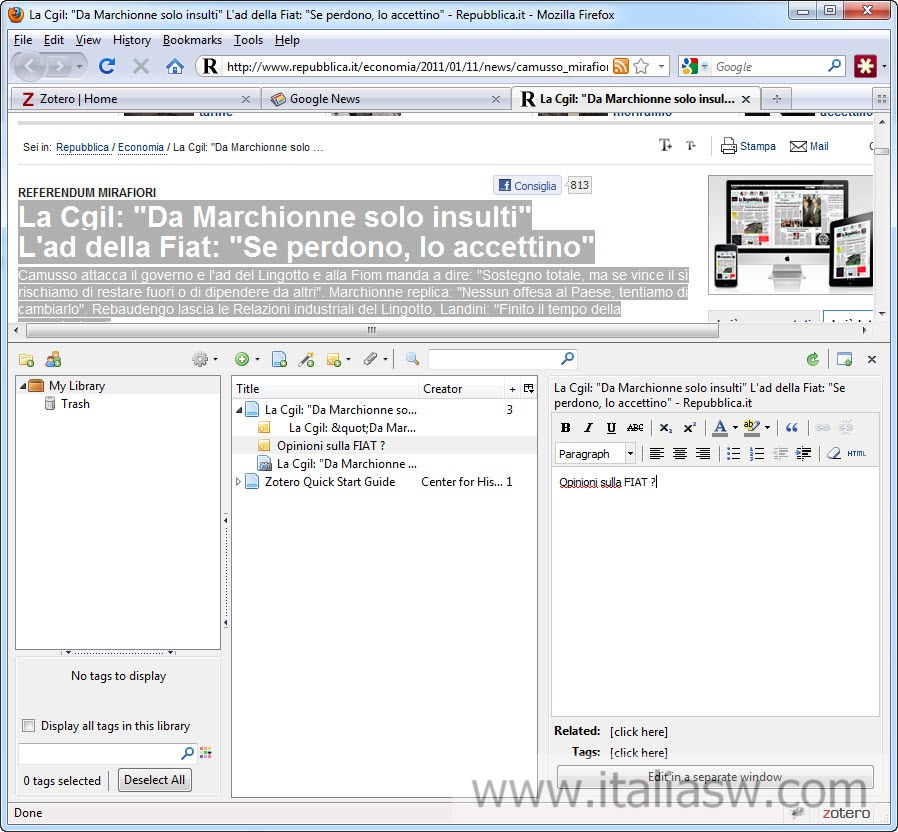This screenshot has width=898, height=832.
Task: Click the green New Item plus icon
Action: [x=242, y=359]
